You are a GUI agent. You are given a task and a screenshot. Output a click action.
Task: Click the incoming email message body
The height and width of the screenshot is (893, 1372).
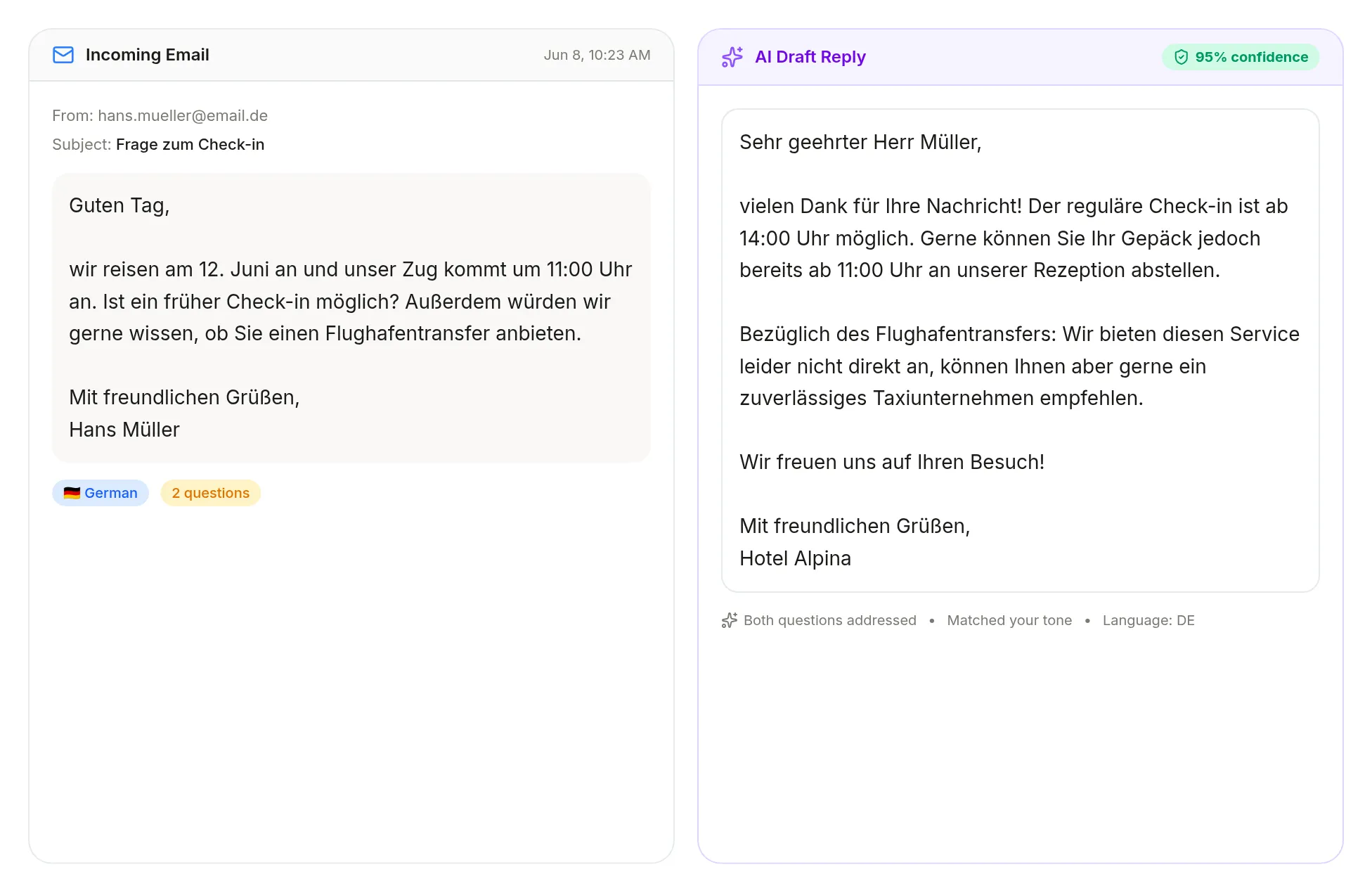click(x=351, y=317)
